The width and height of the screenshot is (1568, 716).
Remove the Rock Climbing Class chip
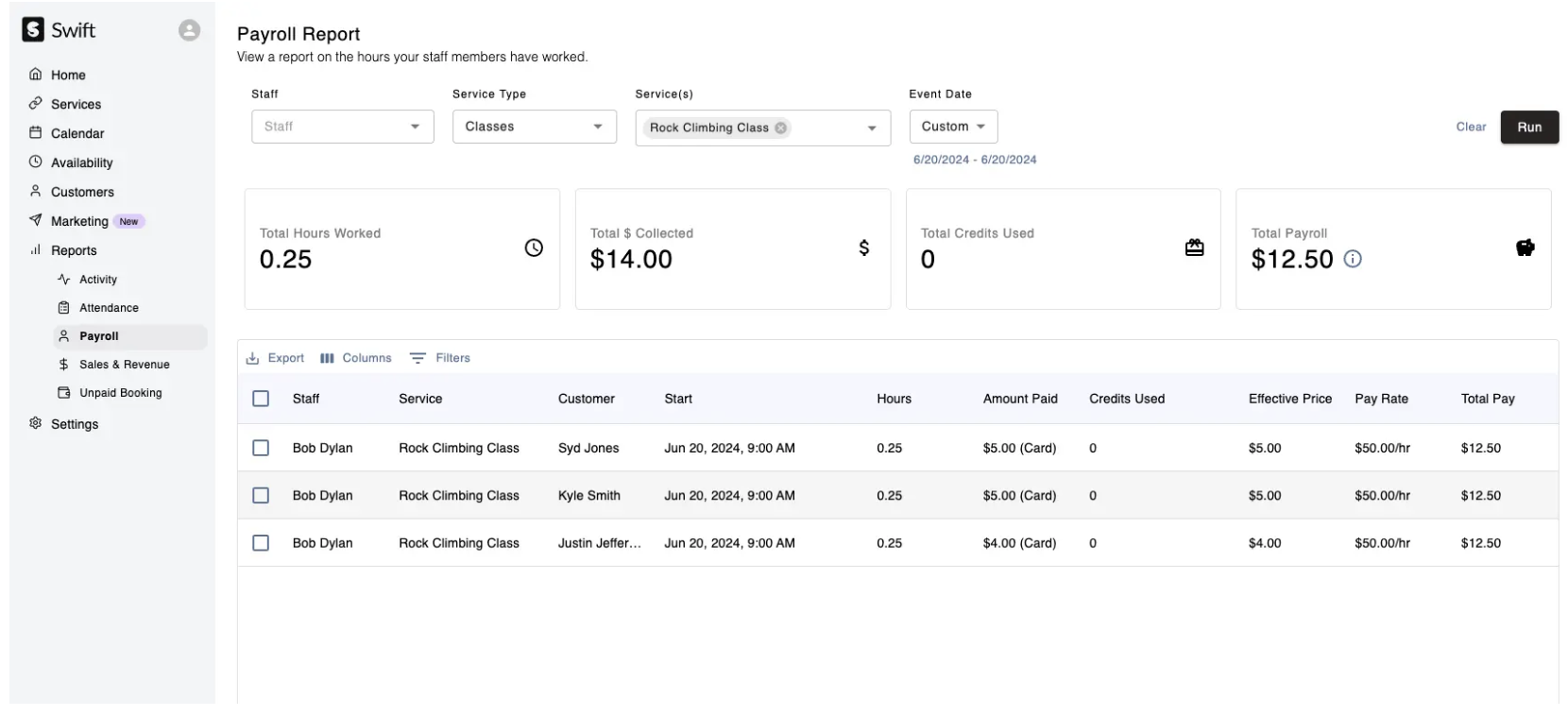click(780, 128)
